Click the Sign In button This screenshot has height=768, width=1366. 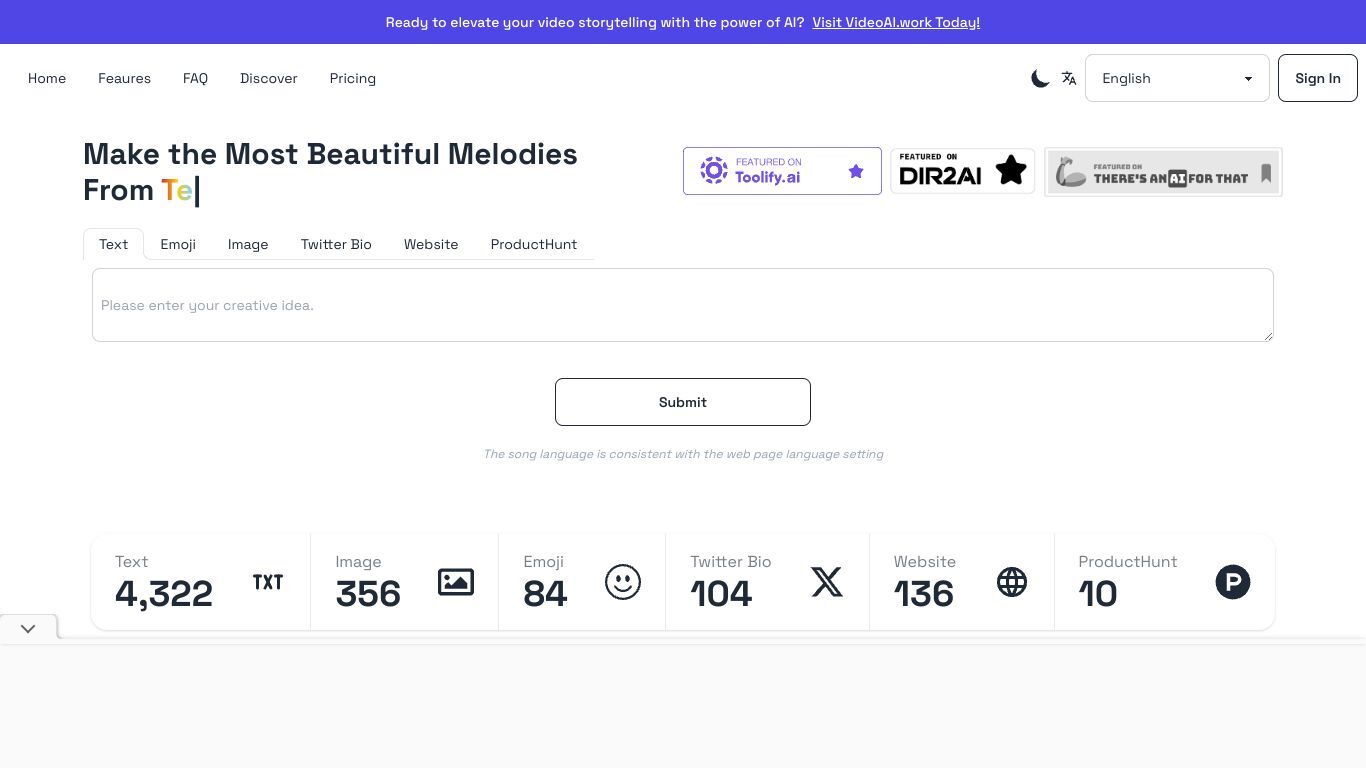pyautogui.click(x=1317, y=78)
